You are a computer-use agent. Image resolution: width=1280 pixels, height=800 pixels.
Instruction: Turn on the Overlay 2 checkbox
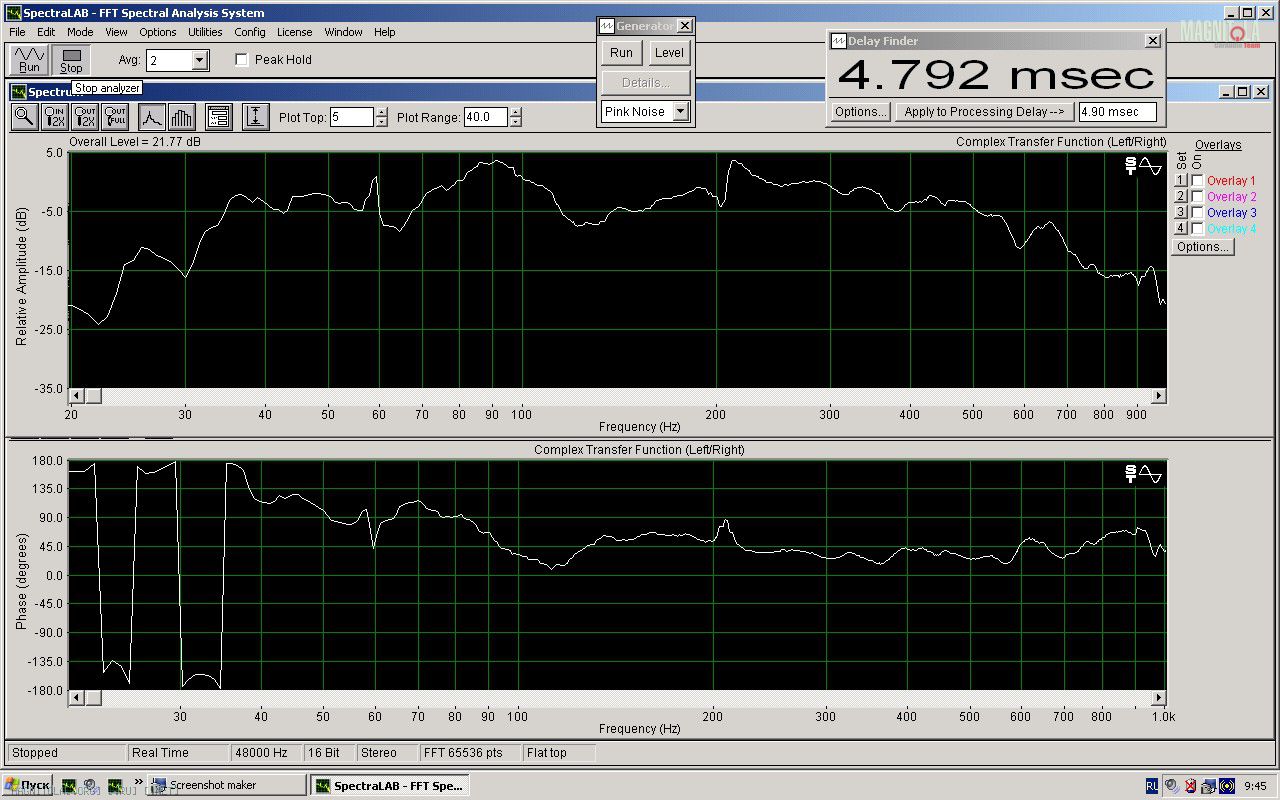[x=1197, y=197]
